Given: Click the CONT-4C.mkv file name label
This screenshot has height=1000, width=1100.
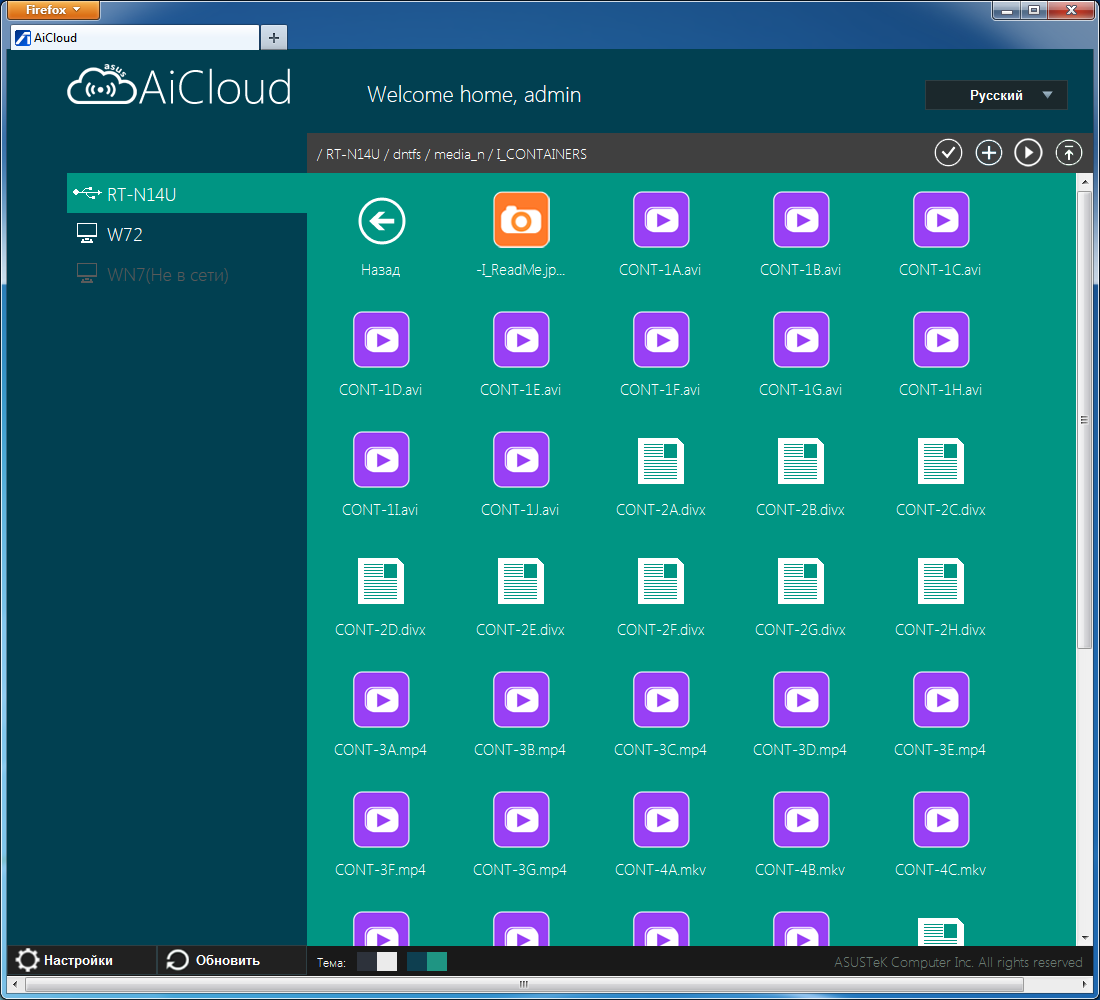Looking at the screenshot, I should [x=940, y=870].
